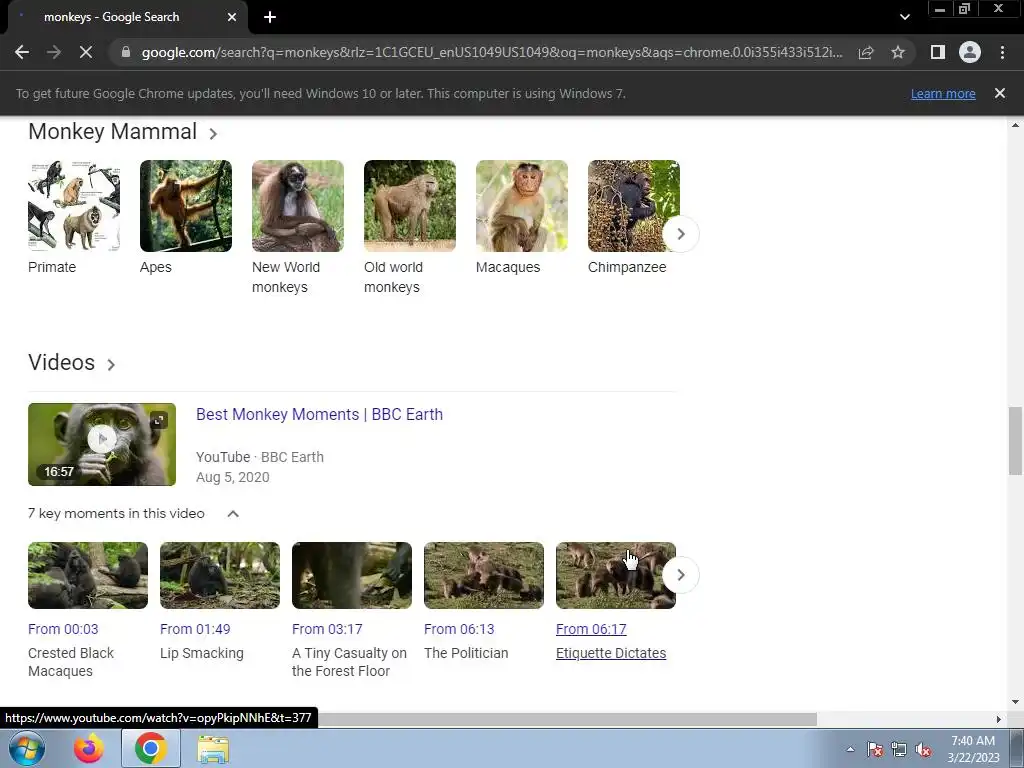This screenshot has width=1024, height=768.
Task: Open Action Center flag icon
Action: 875,749
